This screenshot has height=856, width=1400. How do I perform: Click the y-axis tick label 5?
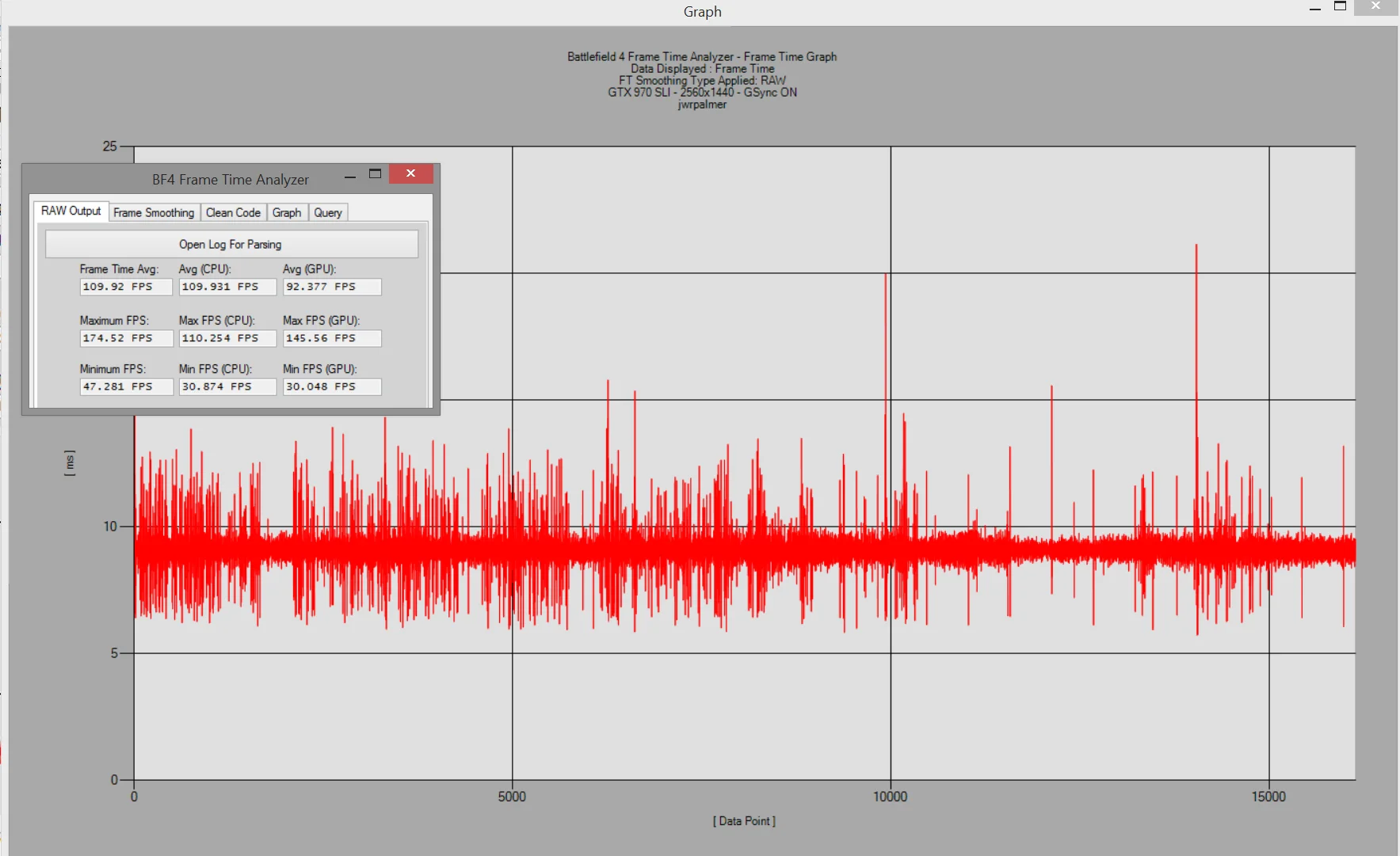pos(114,653)
